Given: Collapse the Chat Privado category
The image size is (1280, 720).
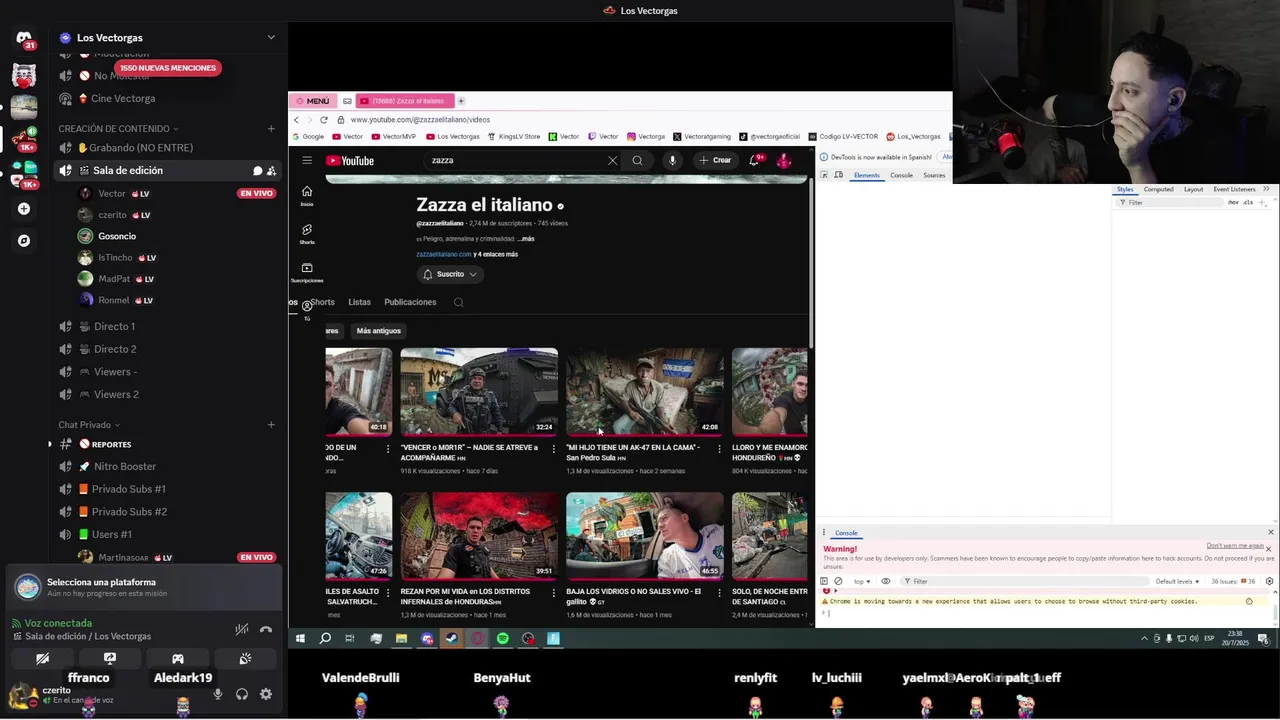Looking at the screenshot, I should (88, 425).
